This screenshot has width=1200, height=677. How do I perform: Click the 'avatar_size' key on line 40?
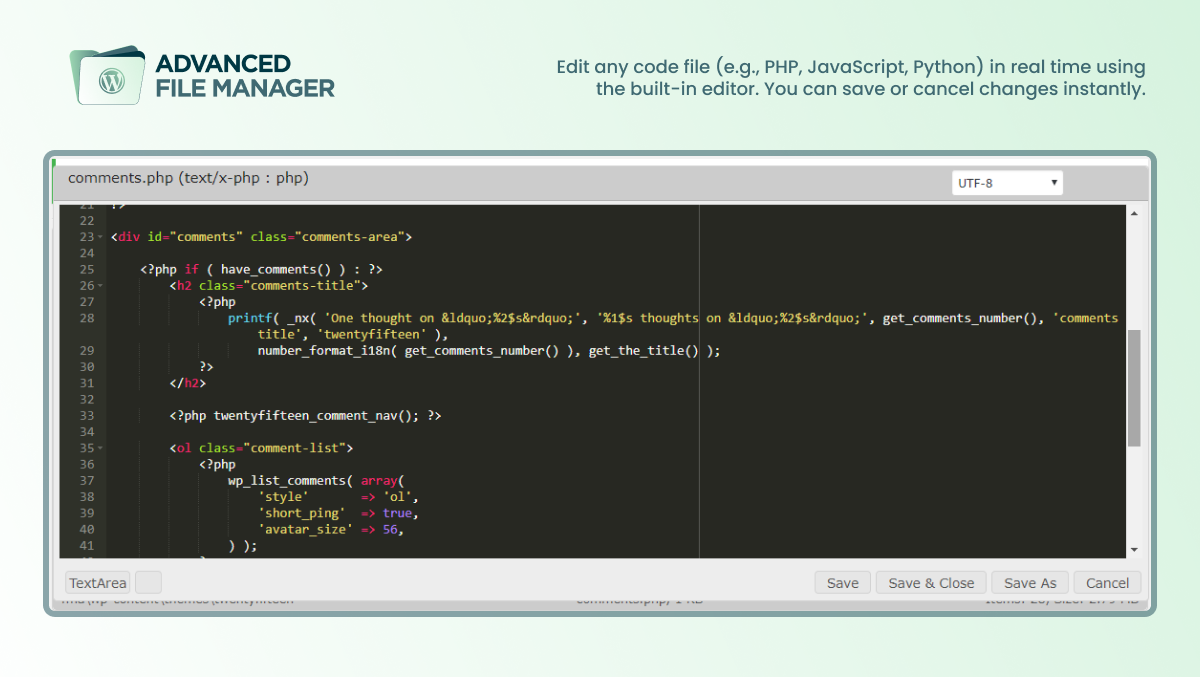[305, 529]
